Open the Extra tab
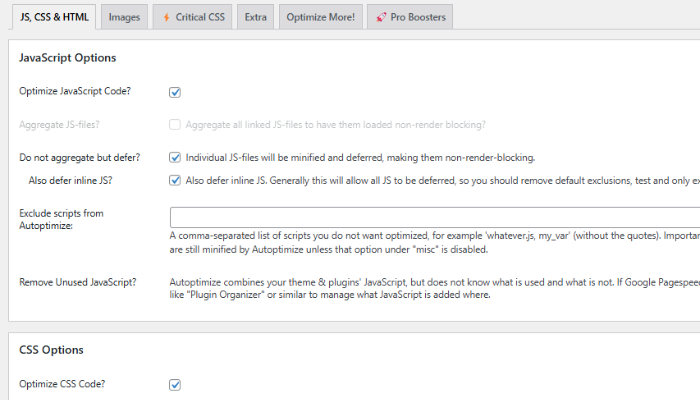Viewport: 700px width, 400px height. [x=255, y=18]
